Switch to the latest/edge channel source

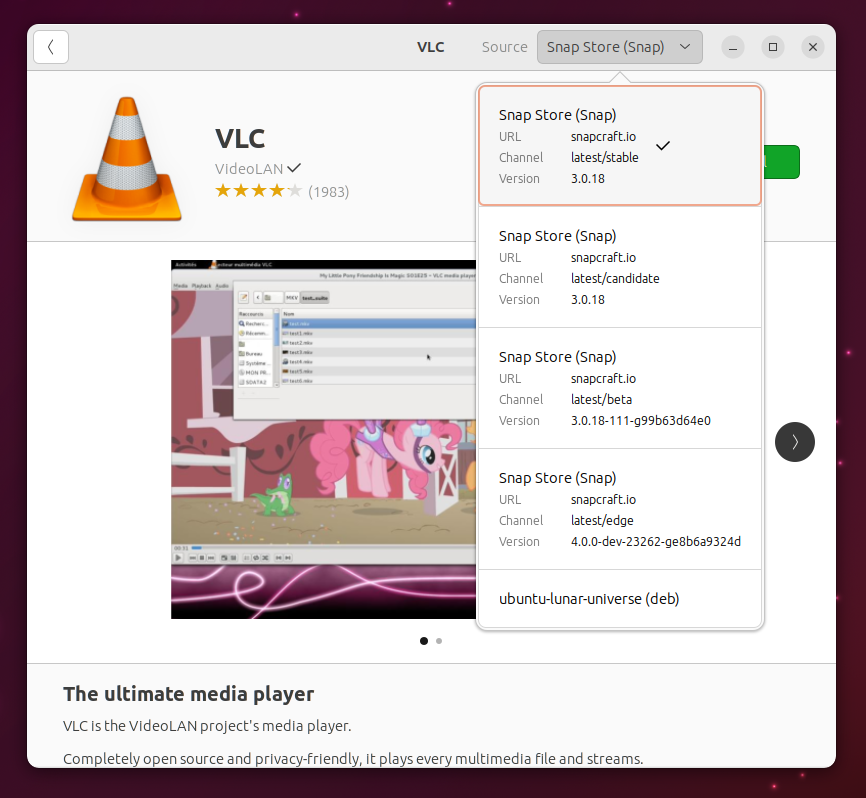tap(620, 509)
